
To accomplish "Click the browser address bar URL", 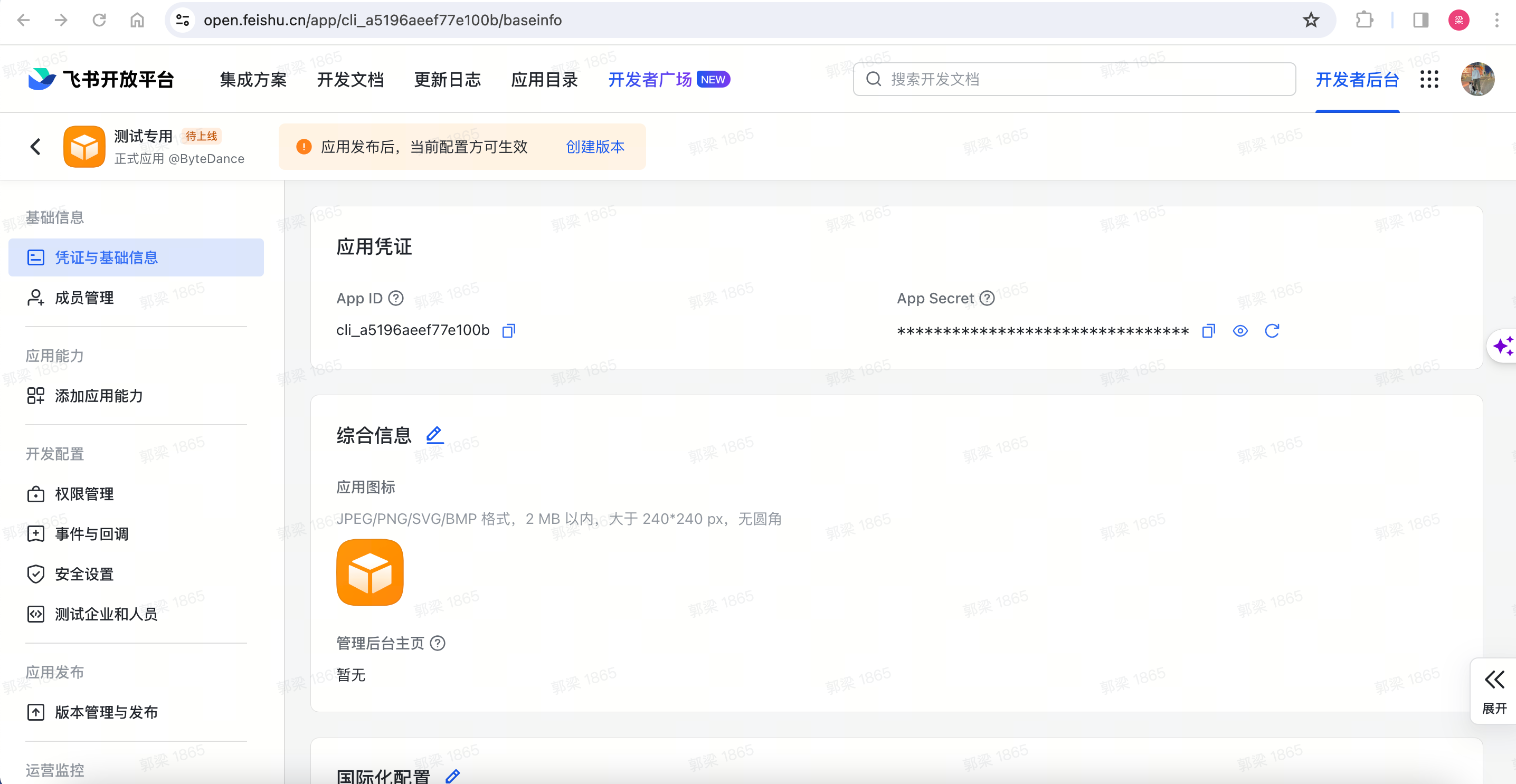I will tap(383, 20).
